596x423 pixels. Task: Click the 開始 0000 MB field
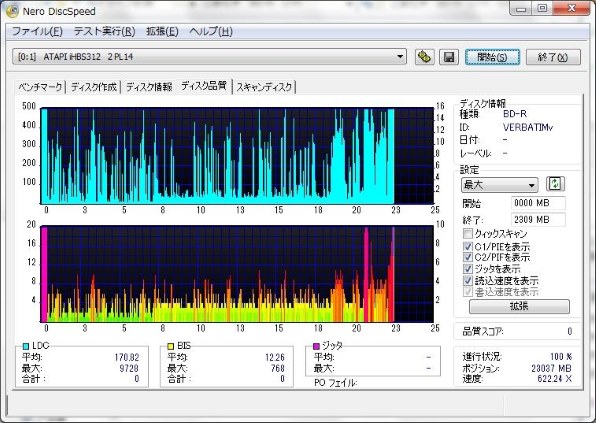pos(538,203)
